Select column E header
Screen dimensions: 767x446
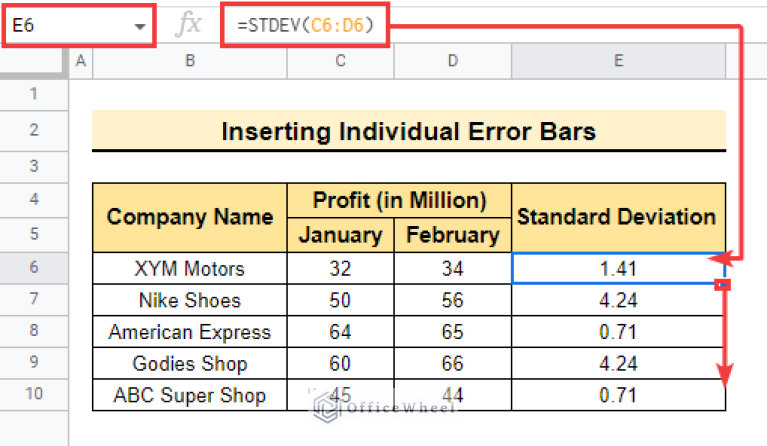(x=618, y=61)
